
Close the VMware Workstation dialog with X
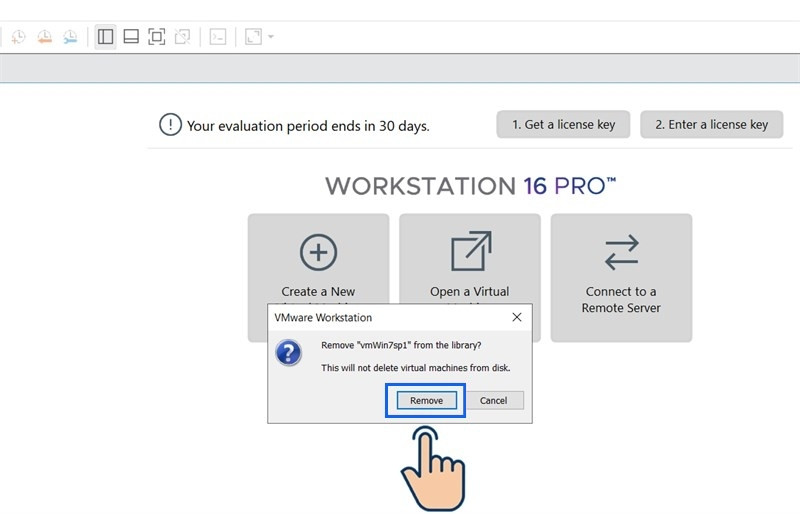pos(517,317)
